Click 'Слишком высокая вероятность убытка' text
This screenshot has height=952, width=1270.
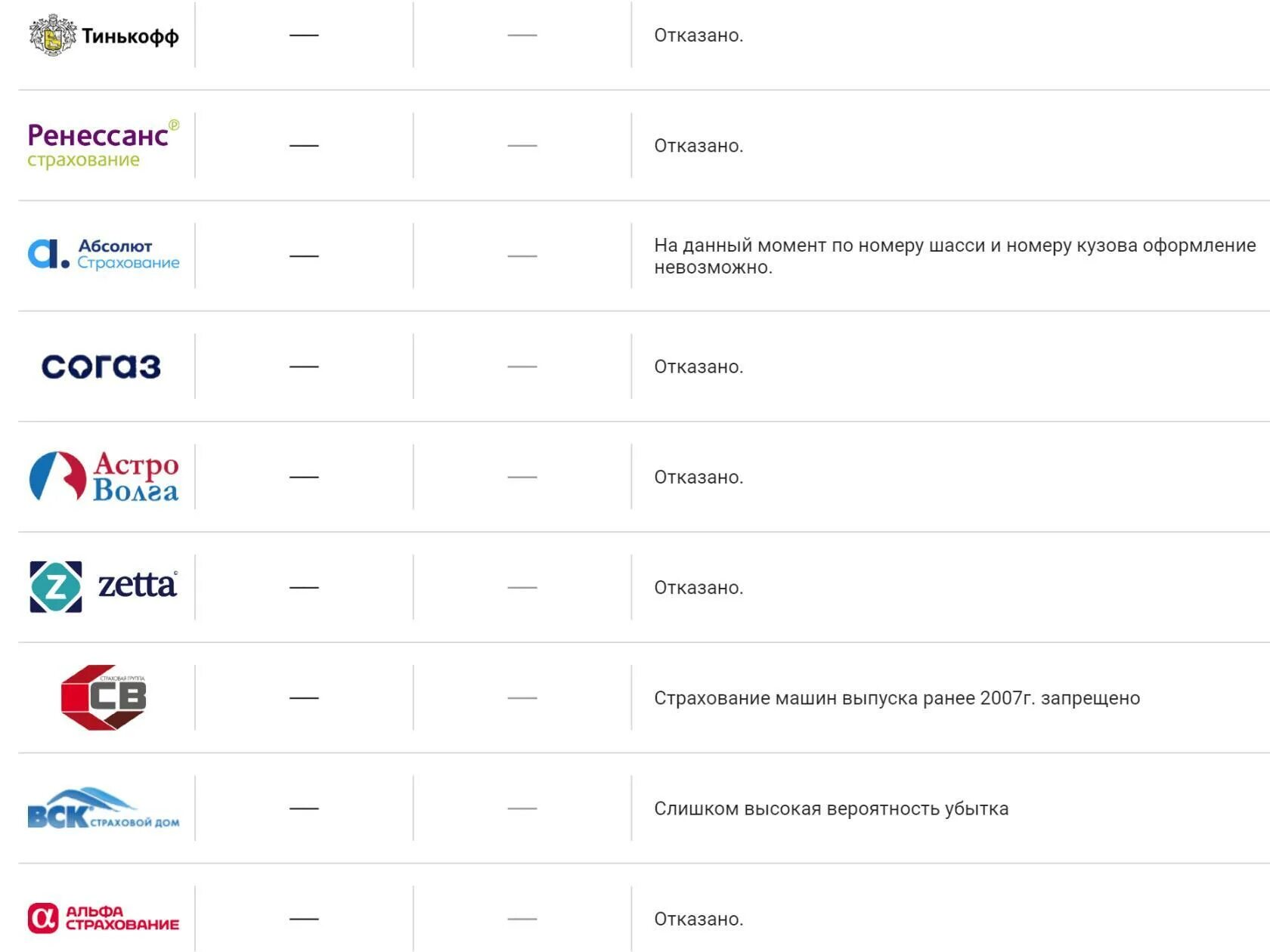[831, 808]
